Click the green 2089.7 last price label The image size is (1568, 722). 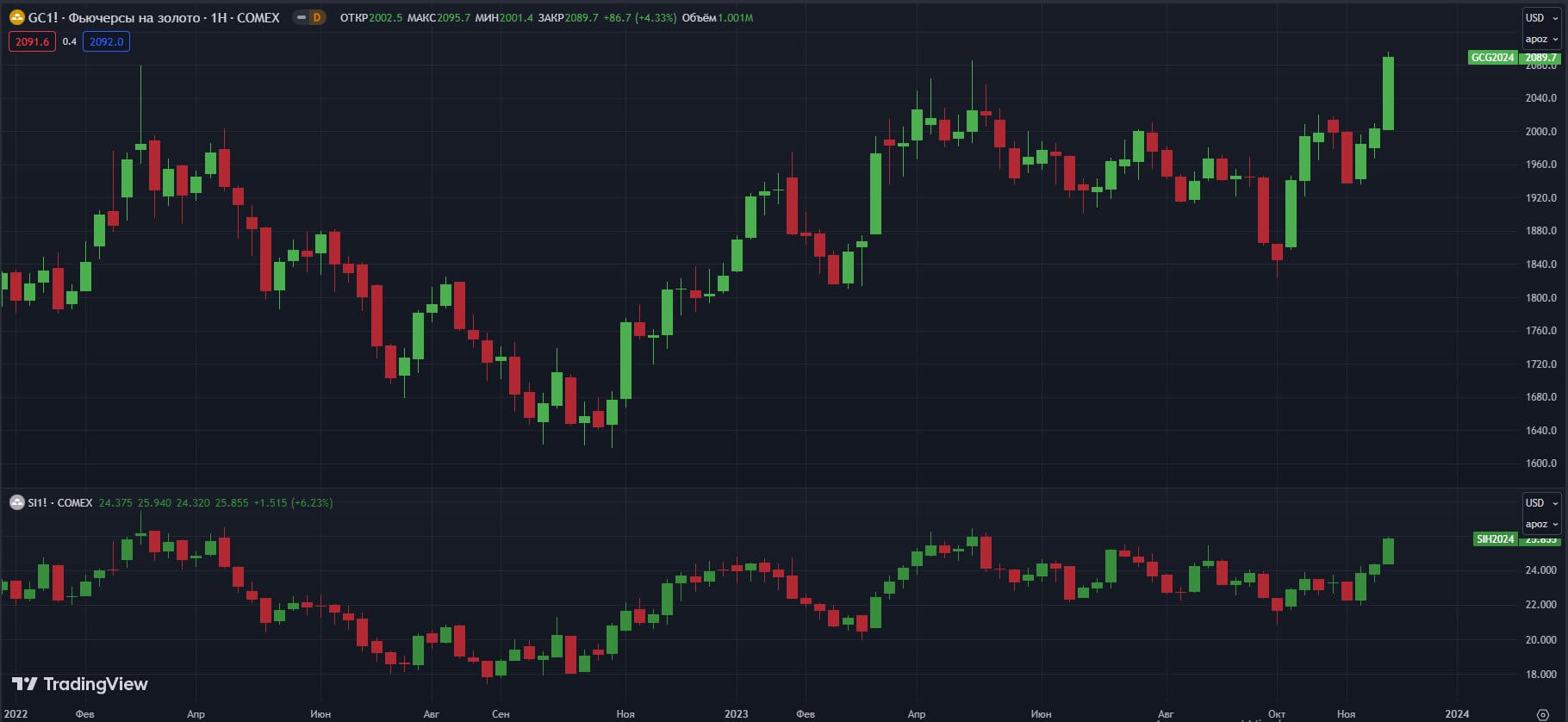pos(1540,58)
